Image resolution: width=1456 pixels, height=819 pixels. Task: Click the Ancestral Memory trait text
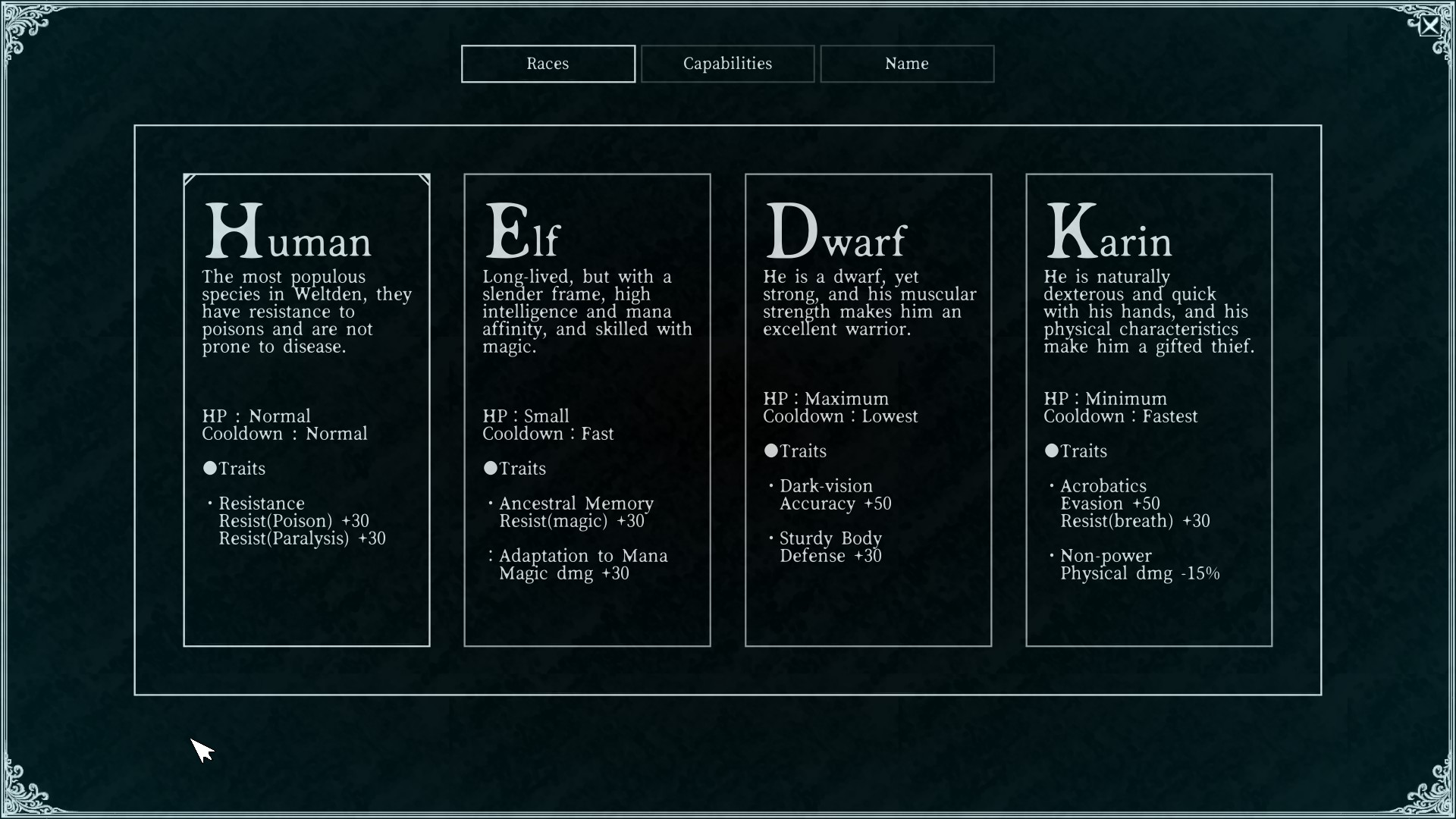[576, 504]
